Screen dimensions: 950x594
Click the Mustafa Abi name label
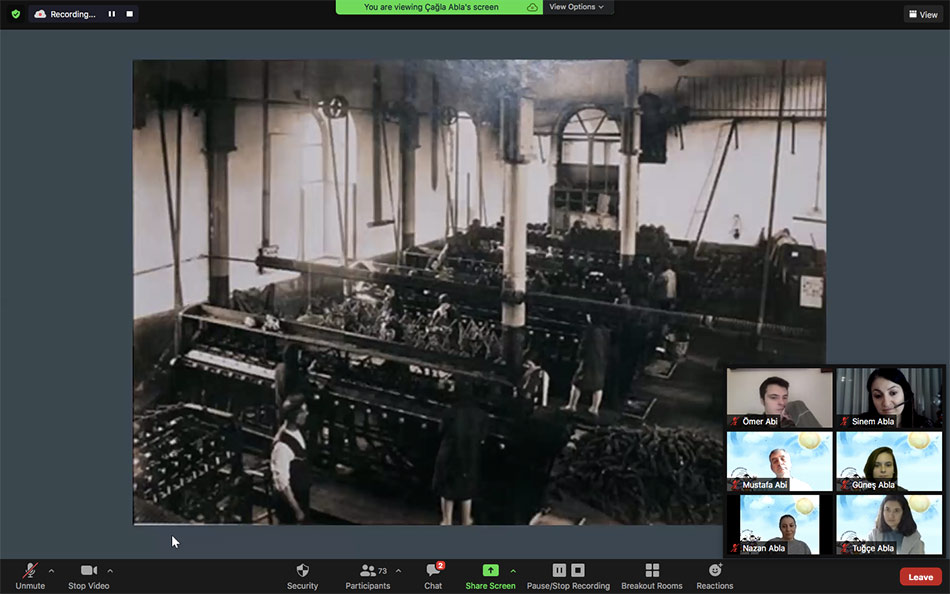coord(765,485)
